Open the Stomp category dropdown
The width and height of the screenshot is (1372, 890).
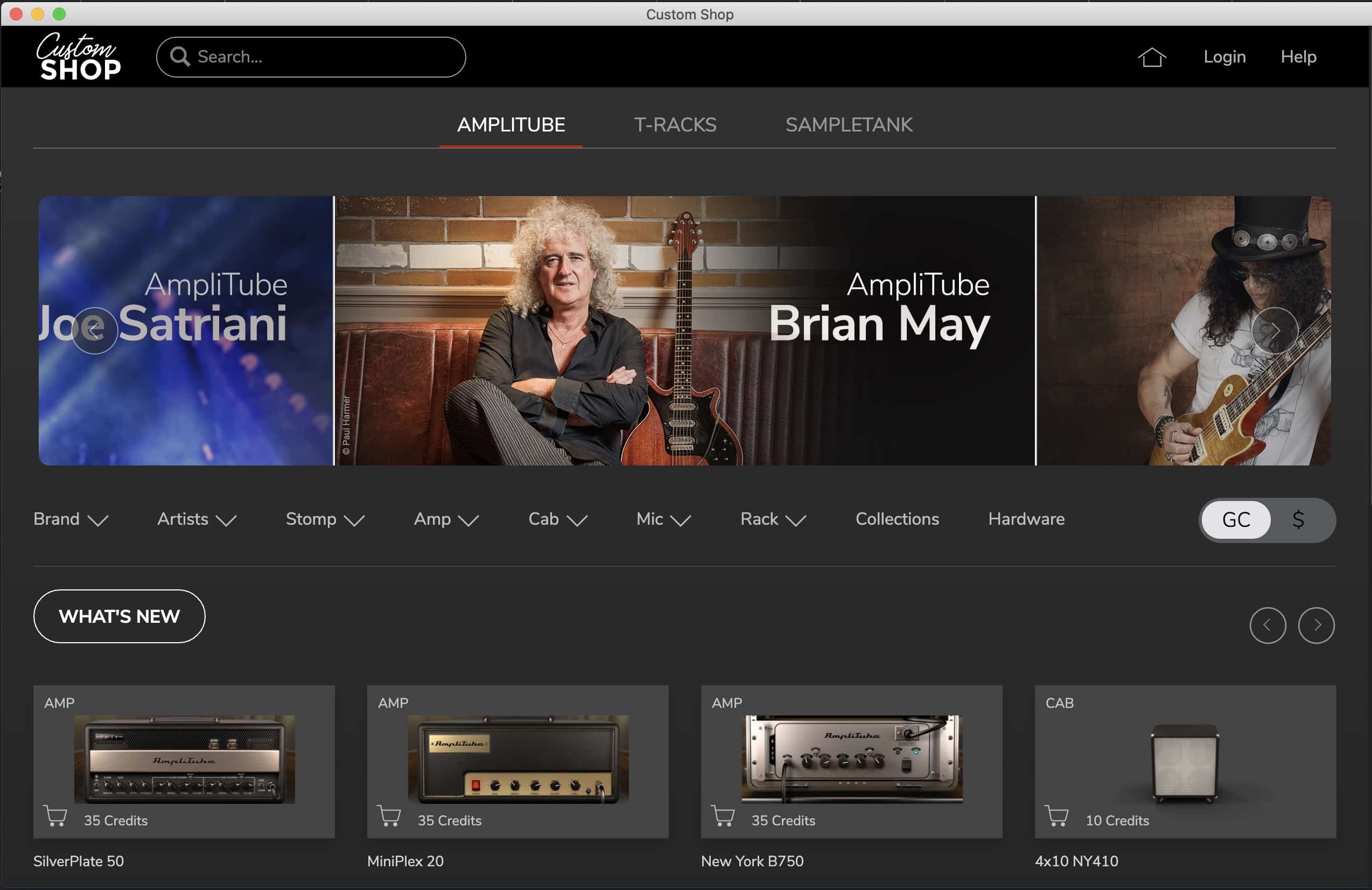[x=325, y=519]
